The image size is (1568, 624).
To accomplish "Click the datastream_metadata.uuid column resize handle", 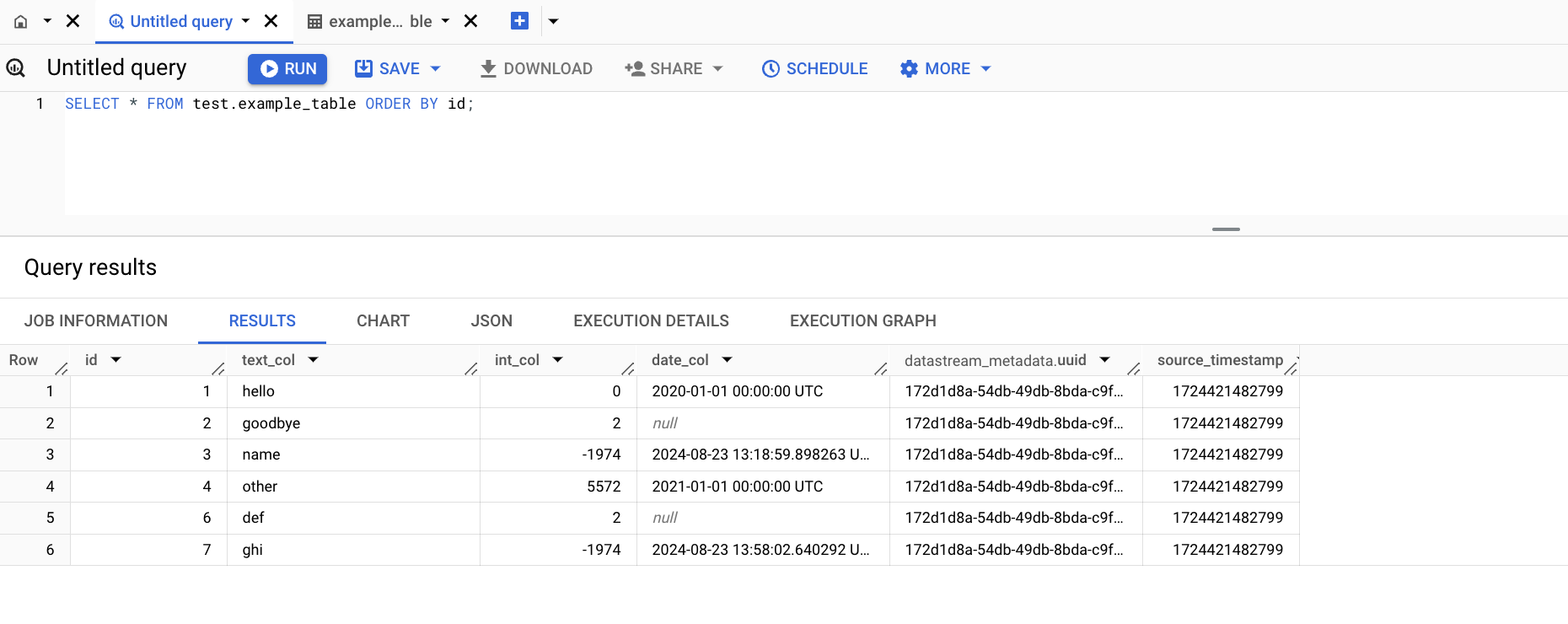I will click(x=1134, y=368).
